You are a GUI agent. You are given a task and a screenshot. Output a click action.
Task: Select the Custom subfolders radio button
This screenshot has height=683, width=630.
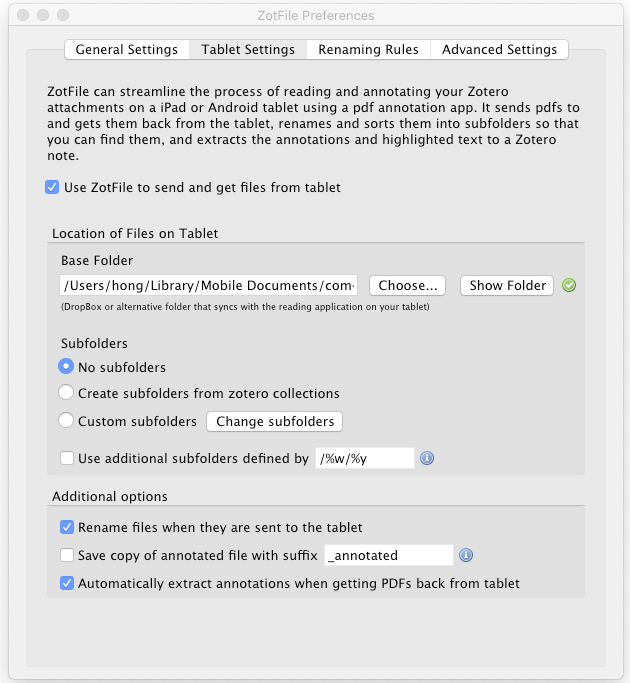67,421
